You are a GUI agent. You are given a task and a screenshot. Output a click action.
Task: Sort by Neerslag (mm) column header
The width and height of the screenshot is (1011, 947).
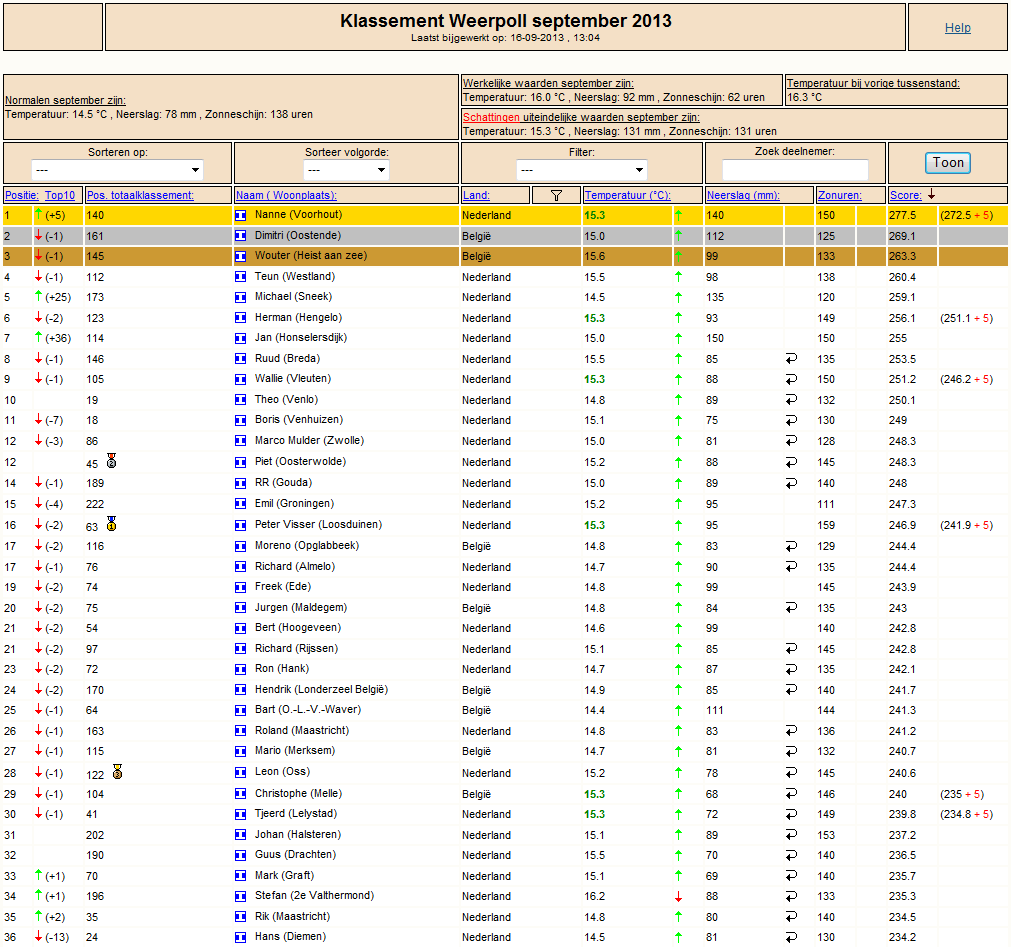(x=743, y=195)
